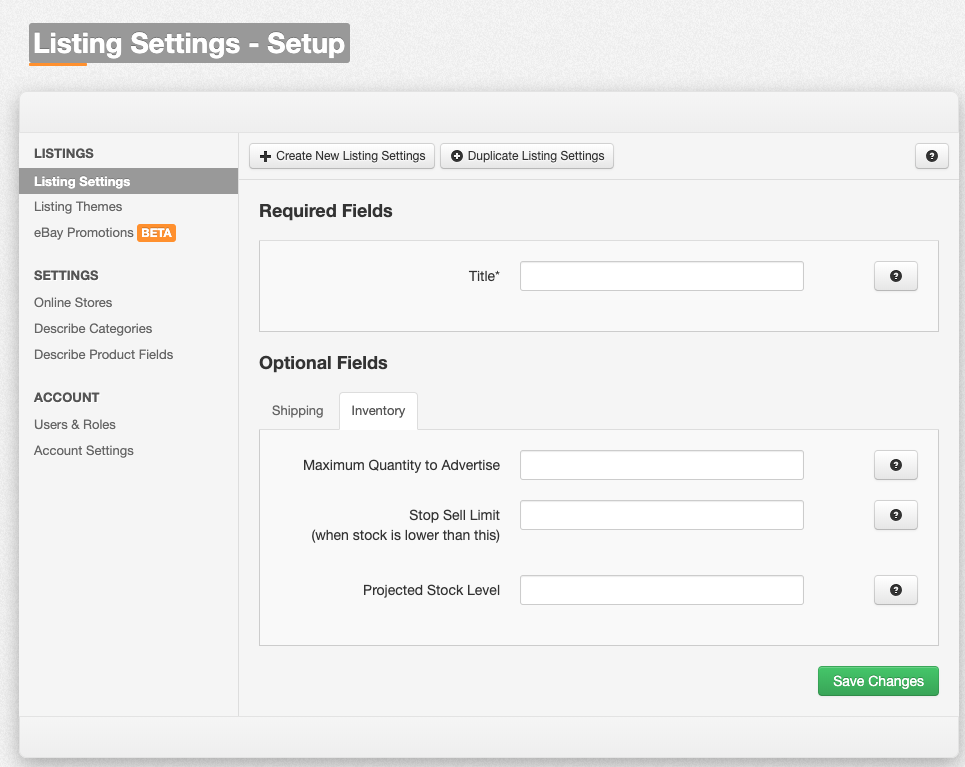
Task: Open Account Settings from sidebar
Action: 84,451
